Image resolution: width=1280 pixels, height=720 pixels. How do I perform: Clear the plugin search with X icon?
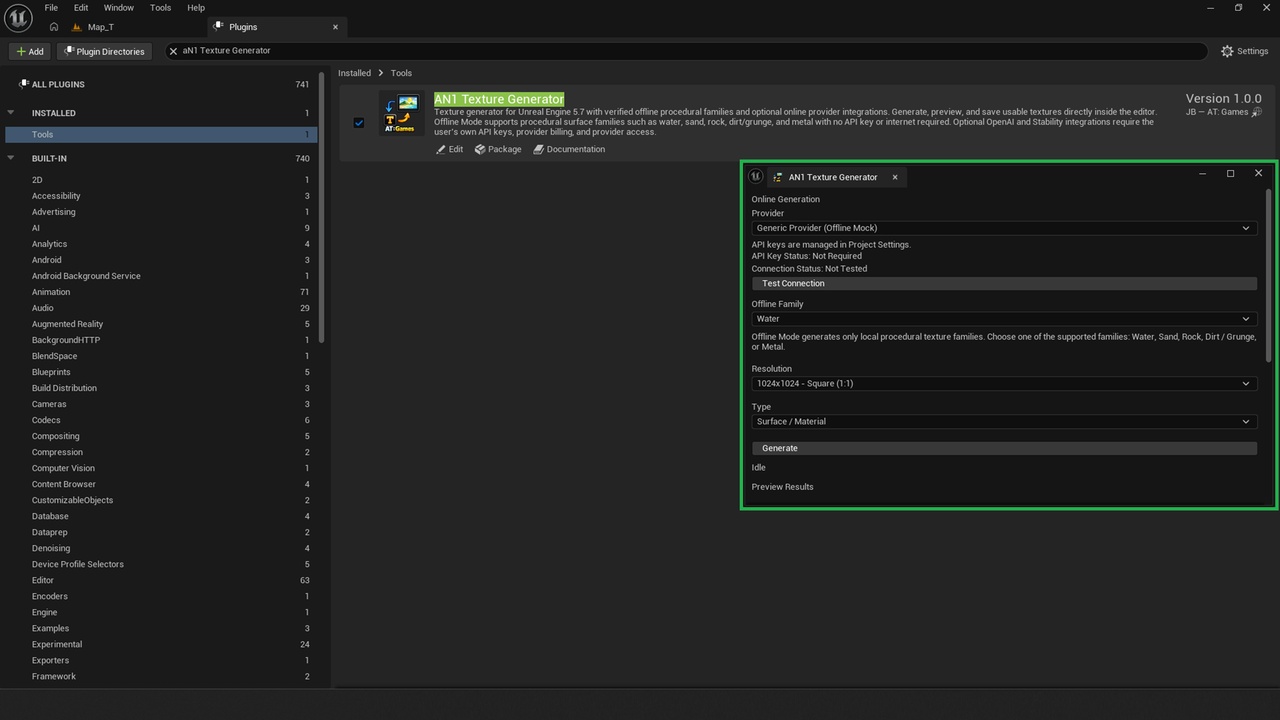click(173, 51)
